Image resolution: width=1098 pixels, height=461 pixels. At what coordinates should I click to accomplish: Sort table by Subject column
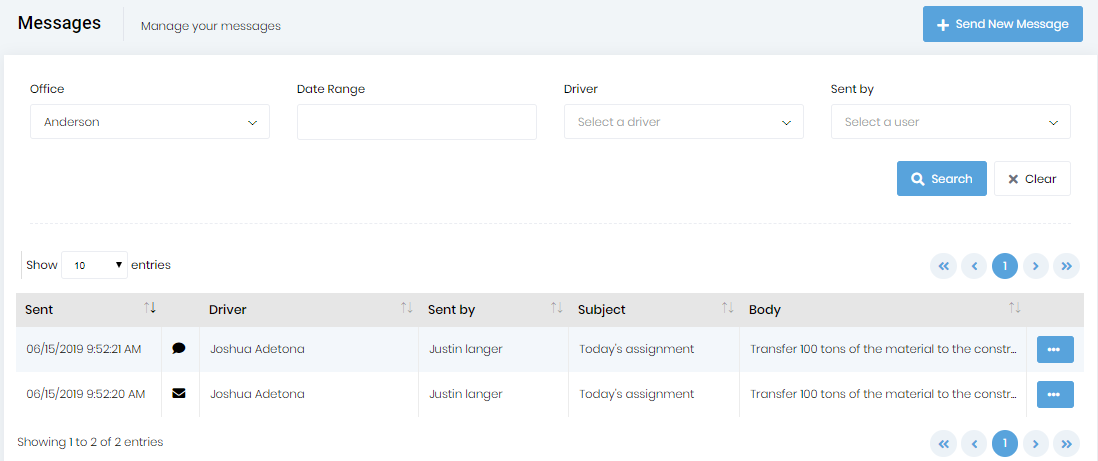655,310
